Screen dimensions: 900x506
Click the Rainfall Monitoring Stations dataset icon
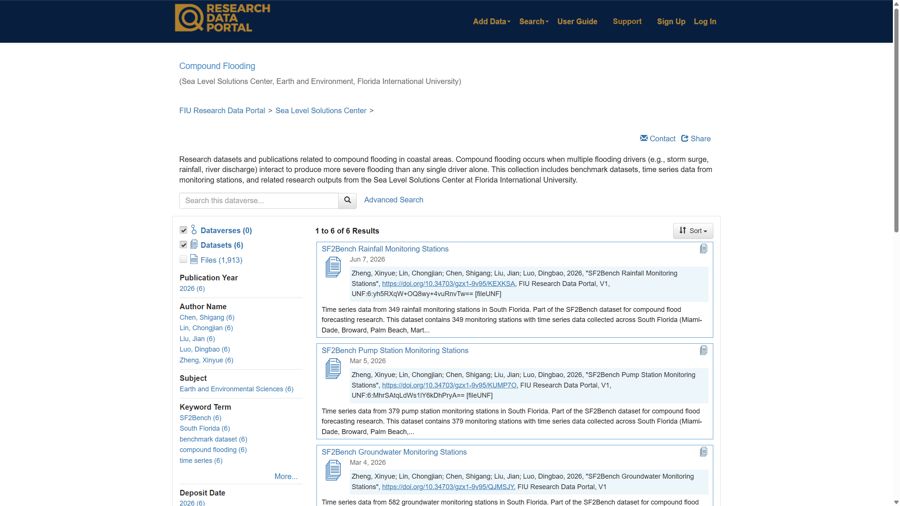[x=333, y=267]
